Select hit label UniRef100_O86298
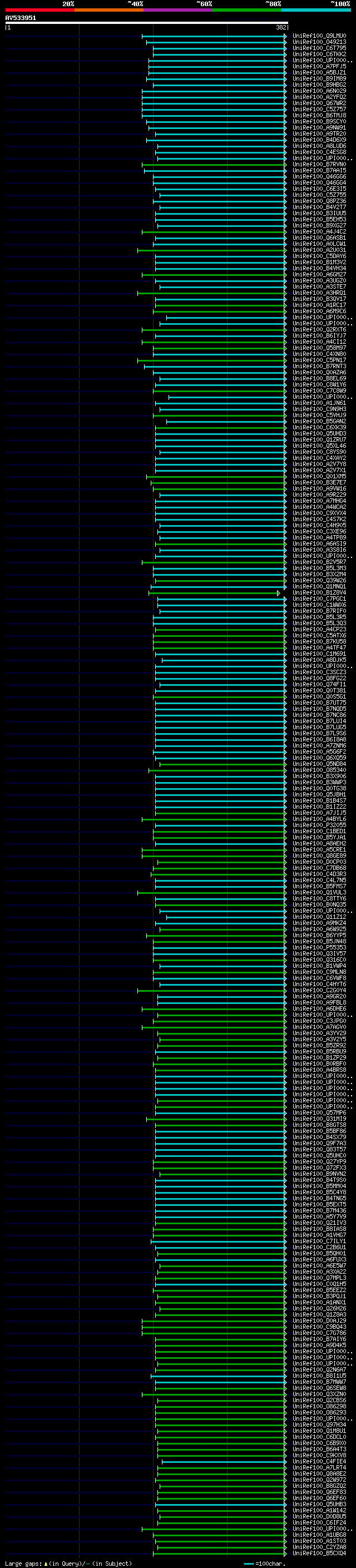Image resolution: width=356 pixels, height=1568 pixels. 319,1406
